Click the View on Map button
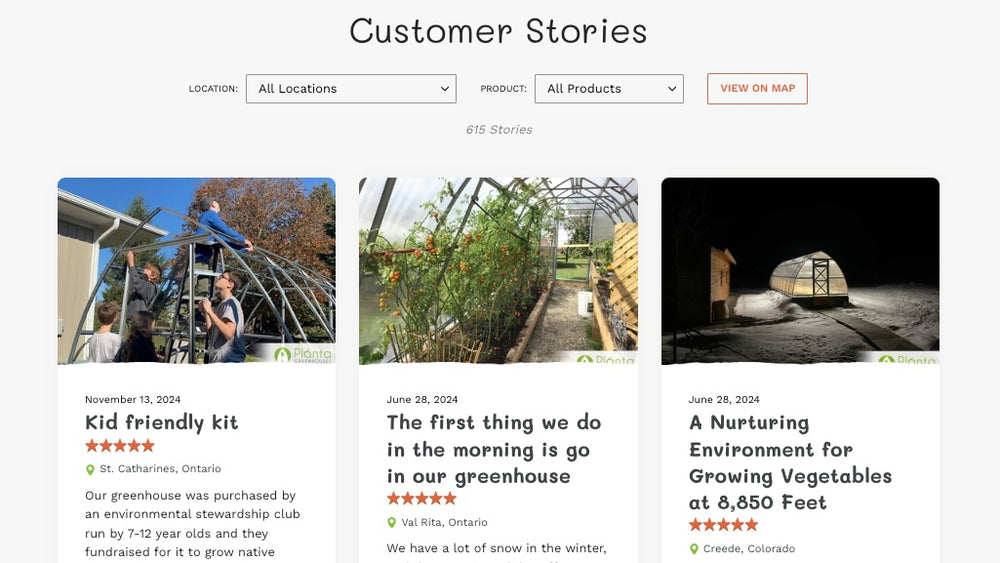 pyautogui.click(x=757, y=89)
